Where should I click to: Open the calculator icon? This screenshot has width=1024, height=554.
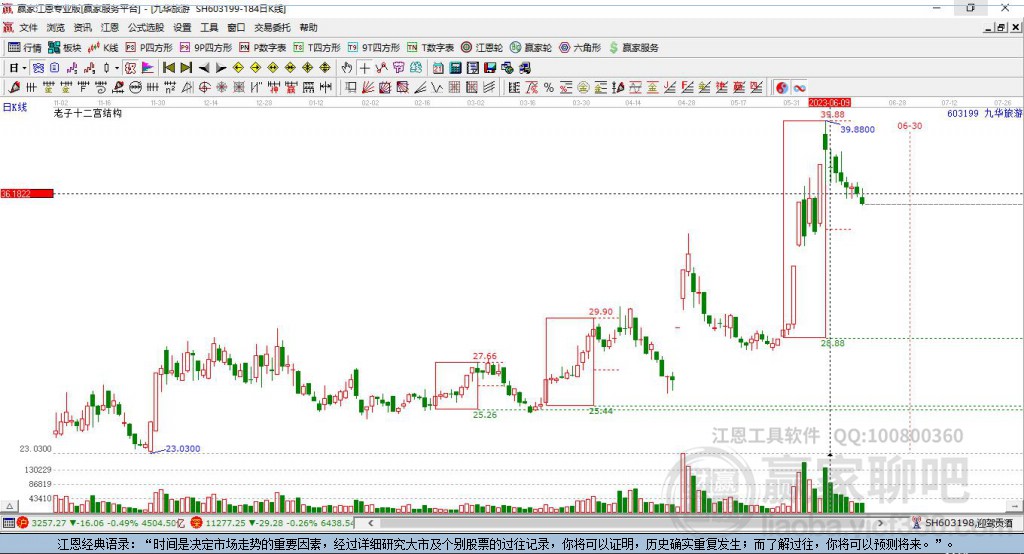(455, 68)
